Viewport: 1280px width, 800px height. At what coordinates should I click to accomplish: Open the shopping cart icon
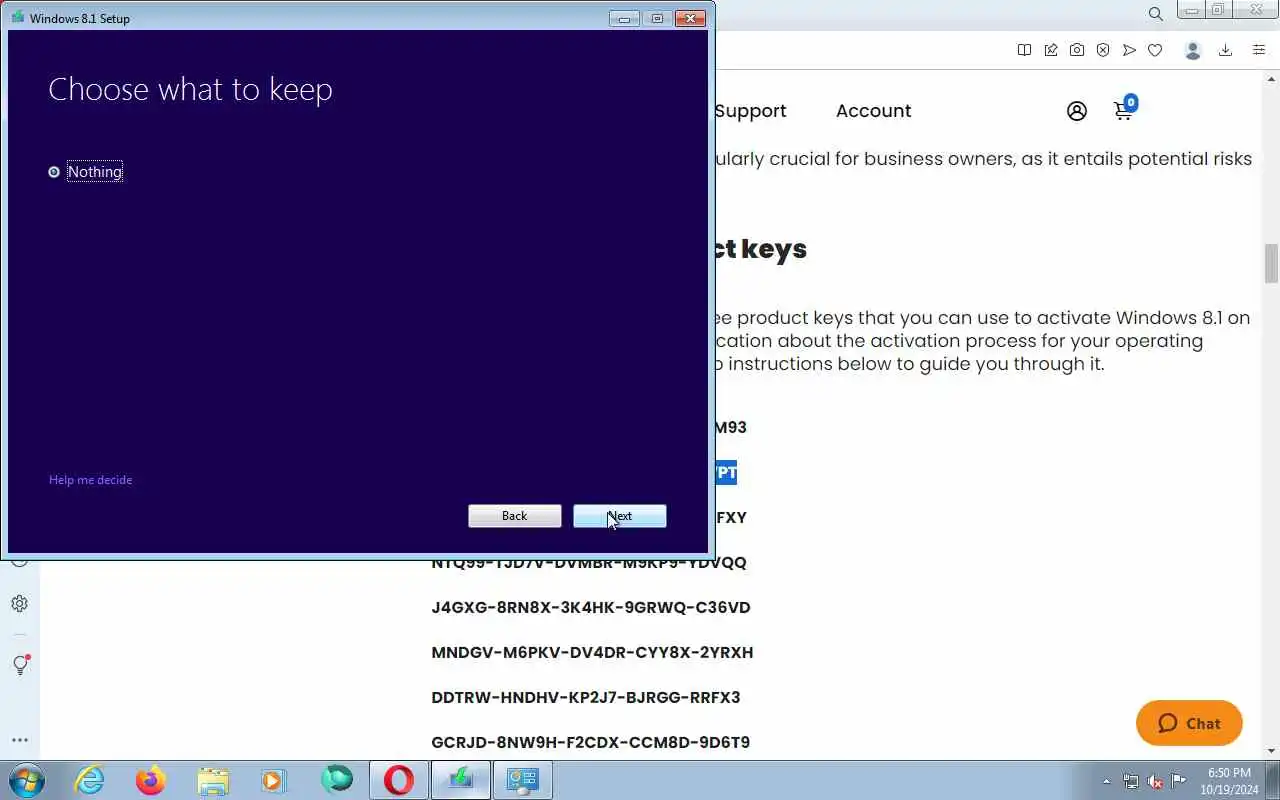coord(1124,110)
